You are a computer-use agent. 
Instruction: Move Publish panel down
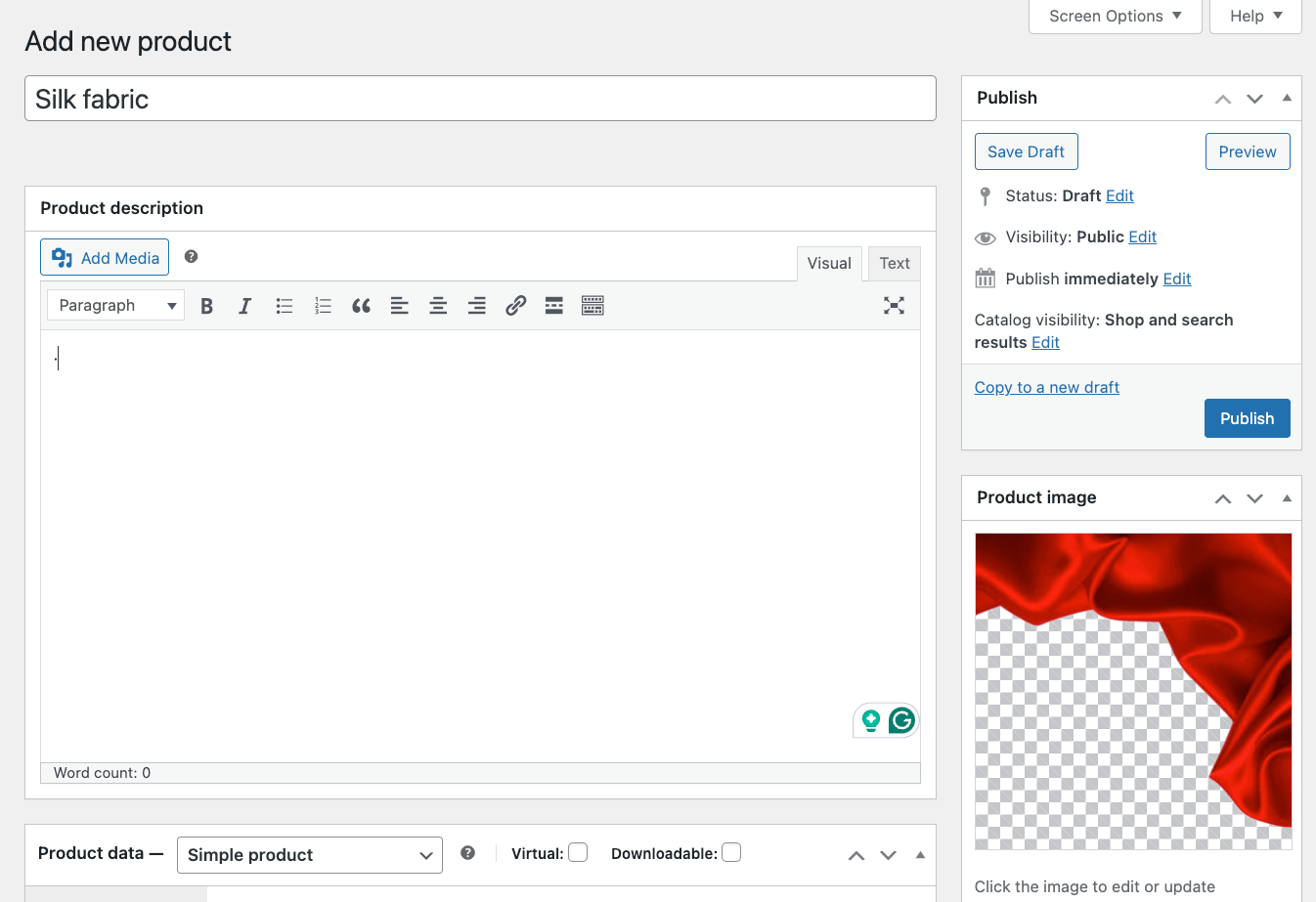click(x=1255, y=99)
